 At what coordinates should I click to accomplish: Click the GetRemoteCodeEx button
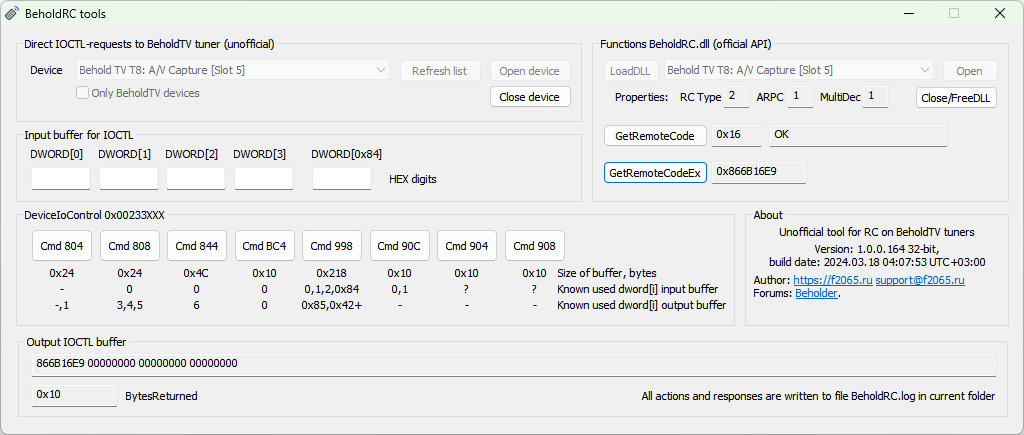[x=655, y=172]
